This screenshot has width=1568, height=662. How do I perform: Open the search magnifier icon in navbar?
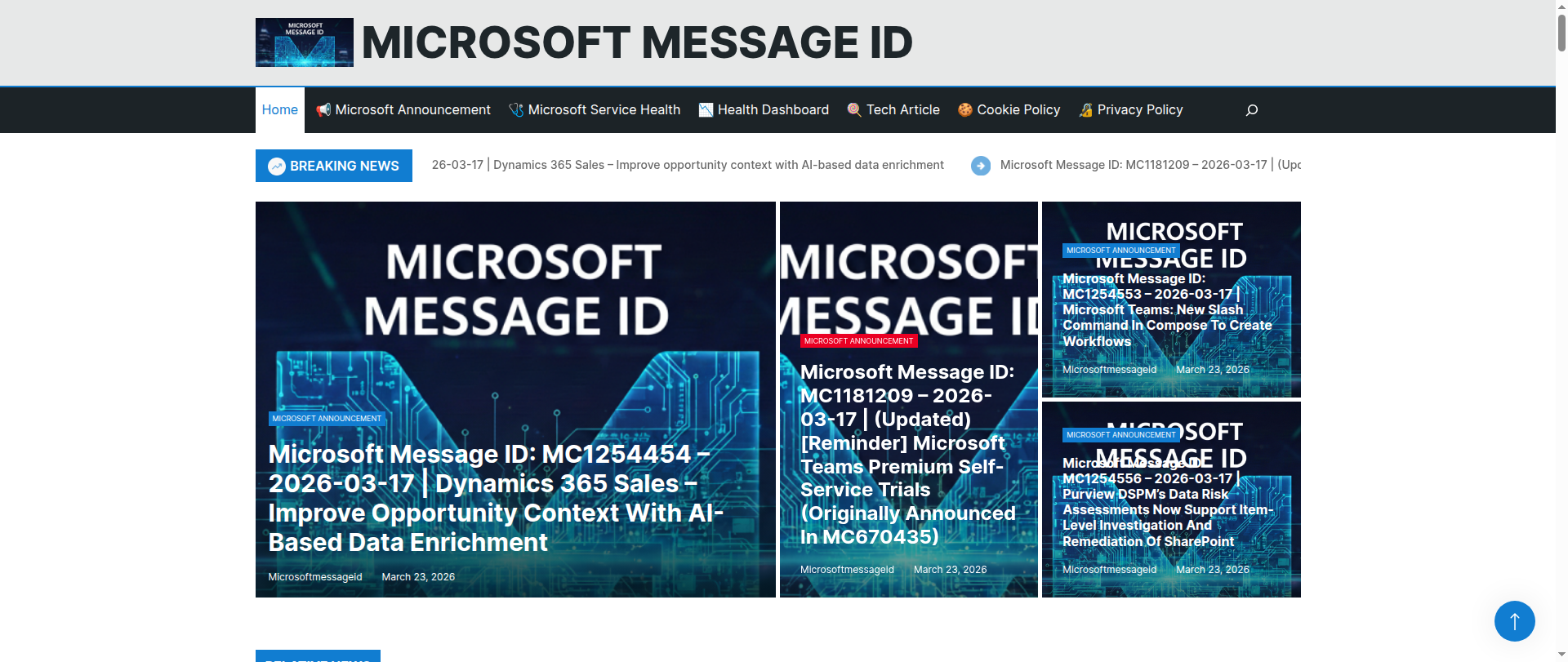[x=1251, y=110]
